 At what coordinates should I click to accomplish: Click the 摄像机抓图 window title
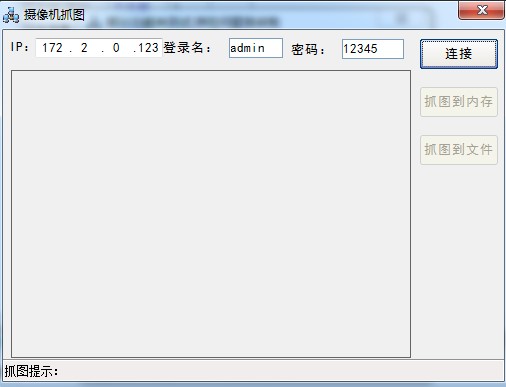pyautogui.click(x=54, y=15)
